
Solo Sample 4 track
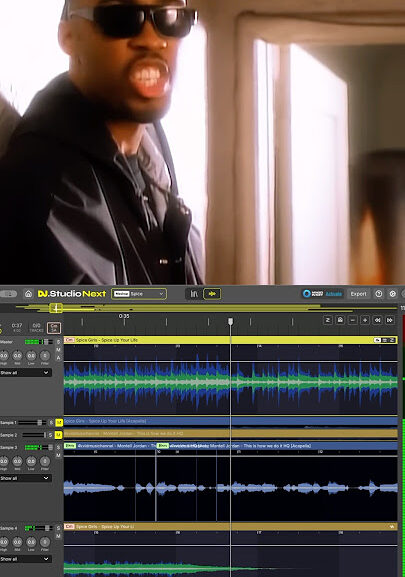tap(58, 528)
